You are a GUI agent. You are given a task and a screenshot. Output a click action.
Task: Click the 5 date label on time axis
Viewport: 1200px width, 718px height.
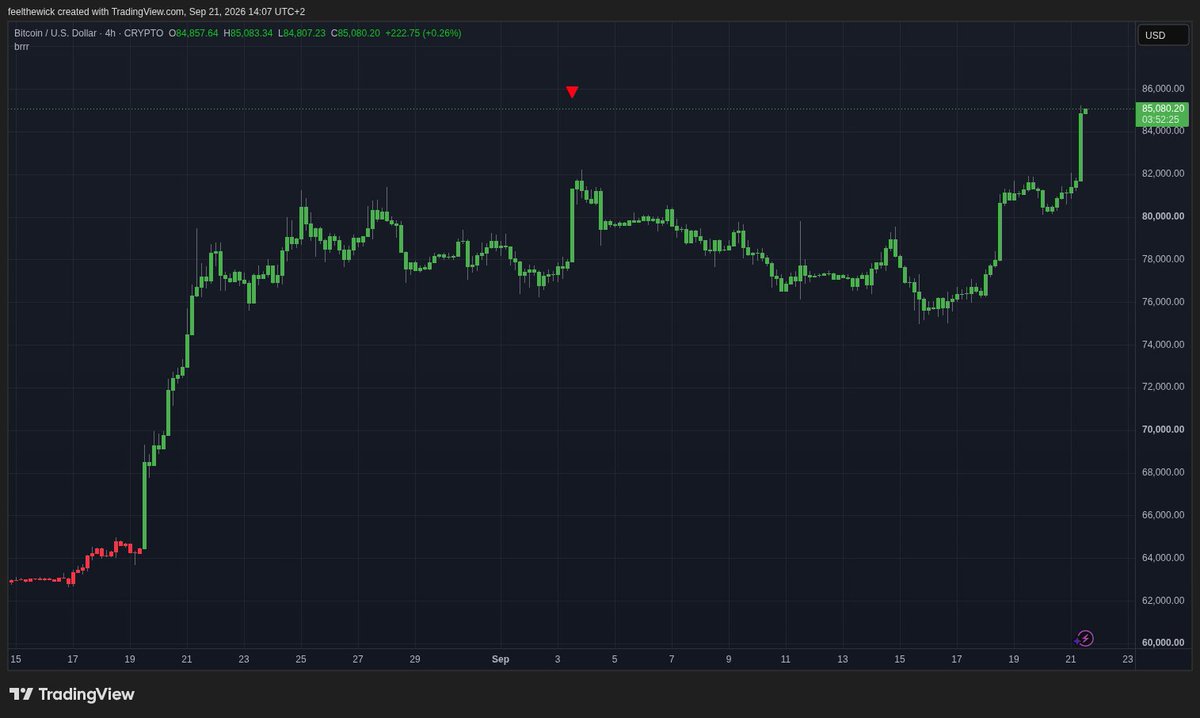[615, 659]
